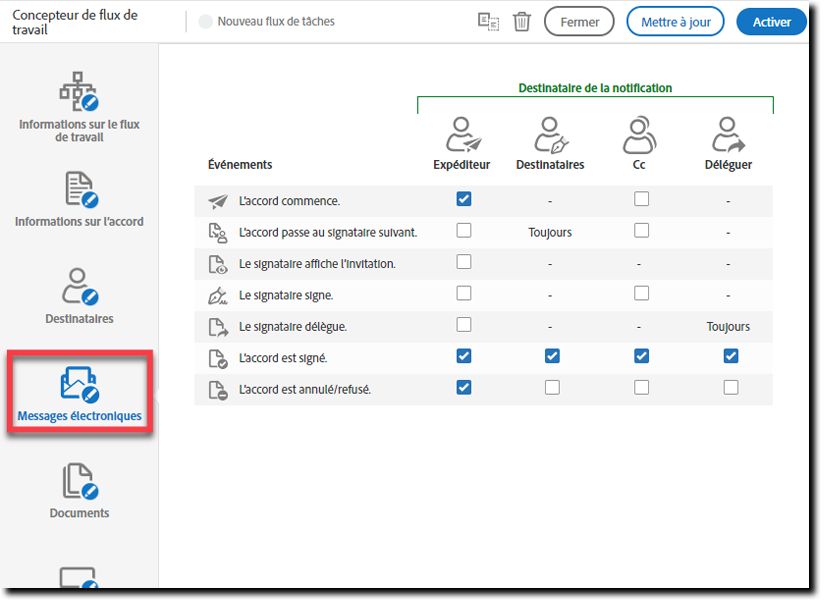Click the Destinataires signer column icon
This screenshot has width=830, height=600.
pyautogui.click(x=551, y=135)
